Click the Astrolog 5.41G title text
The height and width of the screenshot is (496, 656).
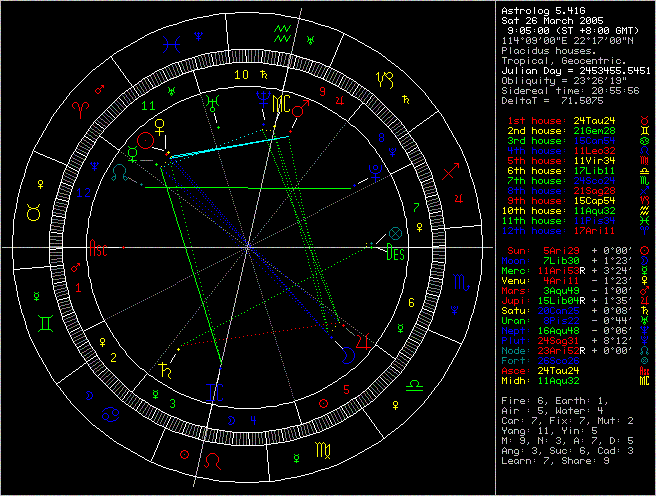pos(543,9)
